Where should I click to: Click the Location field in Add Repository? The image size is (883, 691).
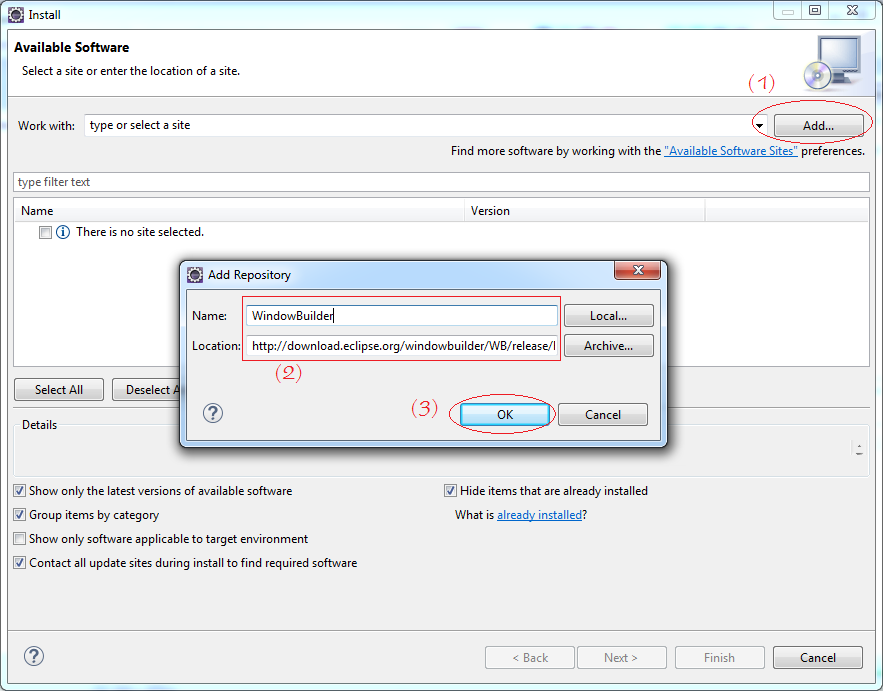click(x=402, y=346)
